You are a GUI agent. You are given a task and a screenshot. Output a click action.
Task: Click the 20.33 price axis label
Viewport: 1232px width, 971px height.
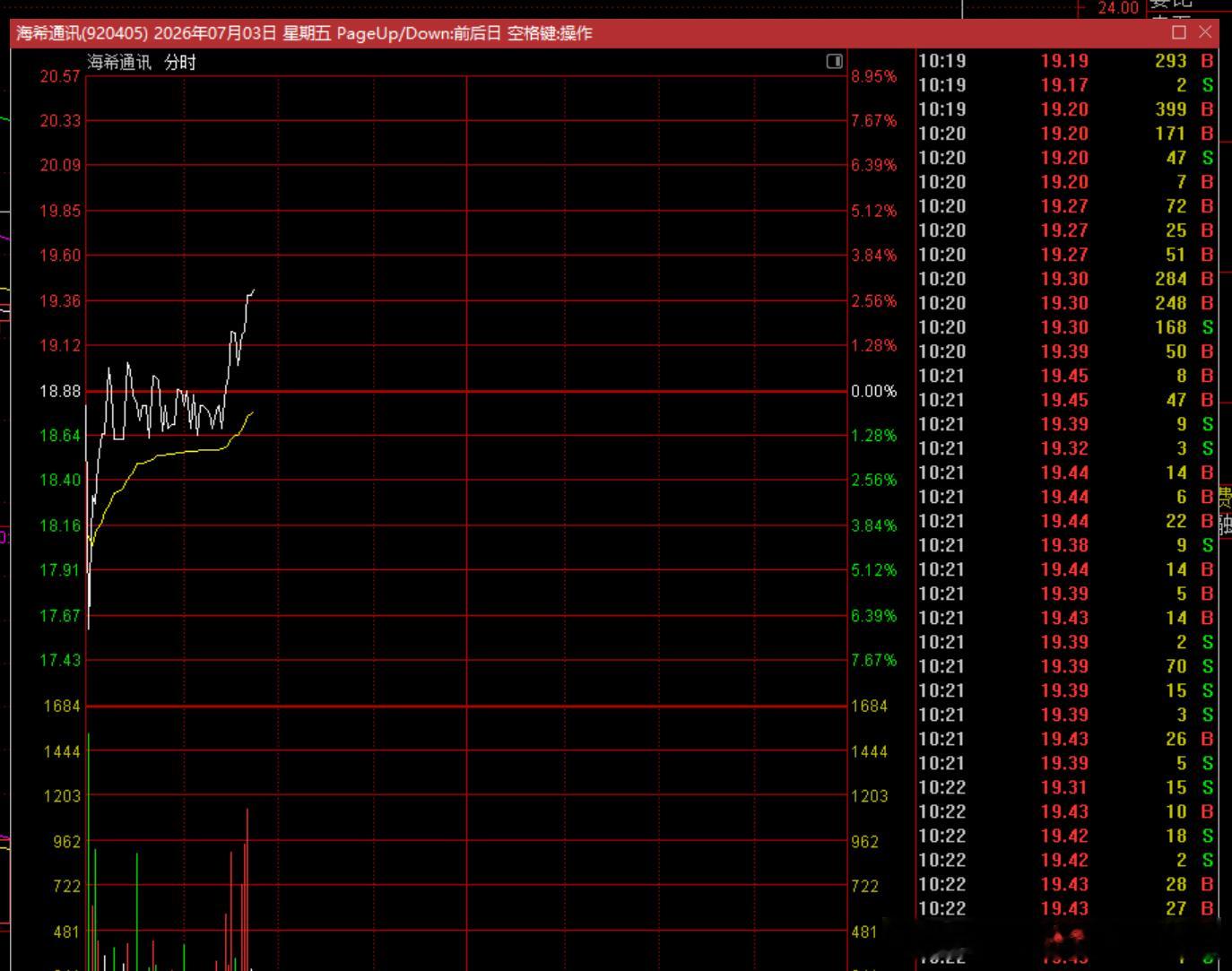[x=60, y=120]
